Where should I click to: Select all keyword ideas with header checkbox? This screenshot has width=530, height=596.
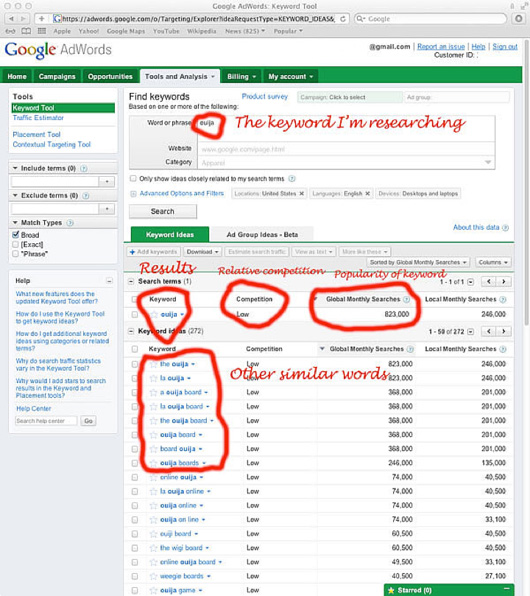click(x=135, y=349)
